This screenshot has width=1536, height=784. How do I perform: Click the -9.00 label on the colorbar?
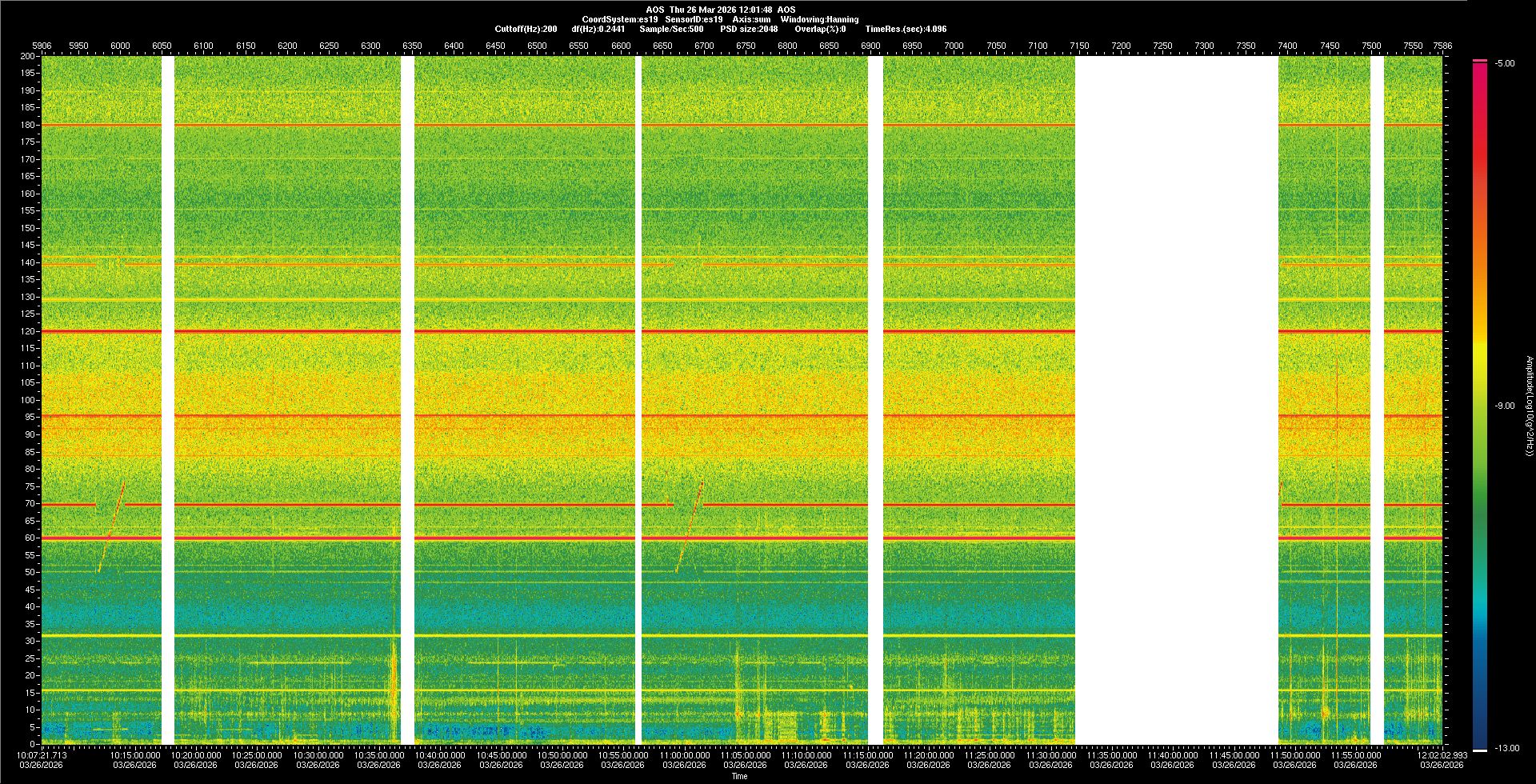pos(1504,406)
